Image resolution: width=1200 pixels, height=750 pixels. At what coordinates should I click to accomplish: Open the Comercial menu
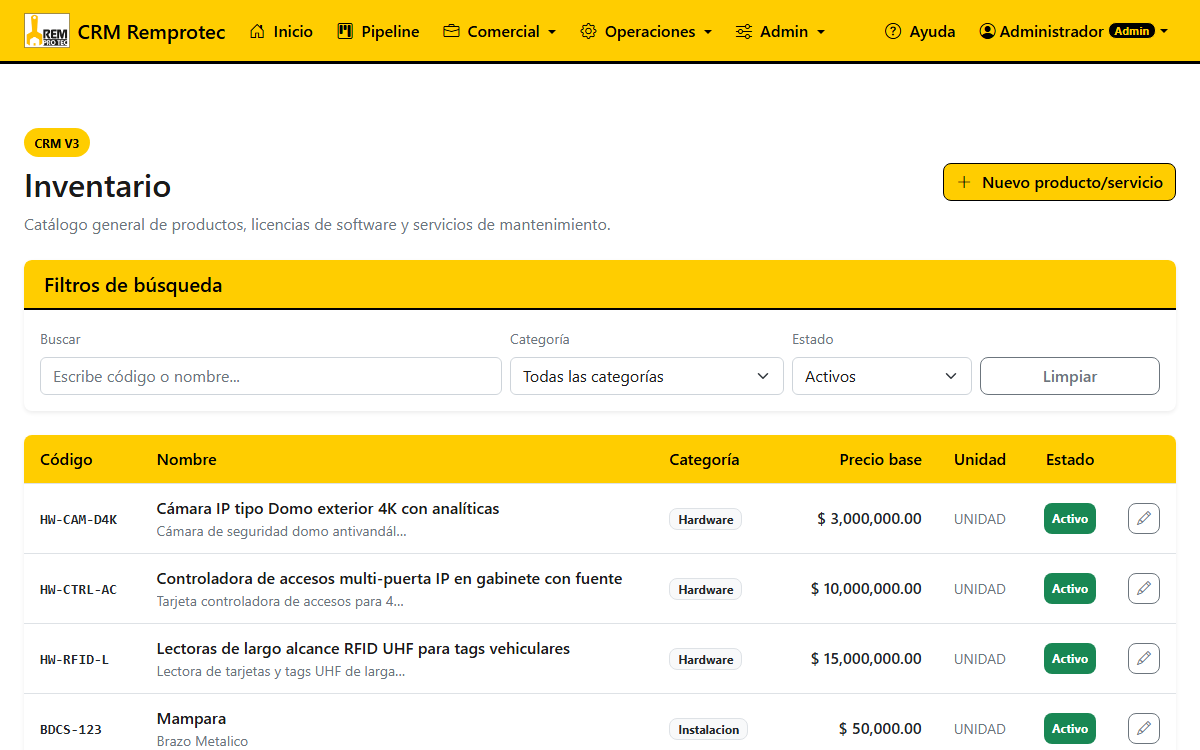coord(499,31)
